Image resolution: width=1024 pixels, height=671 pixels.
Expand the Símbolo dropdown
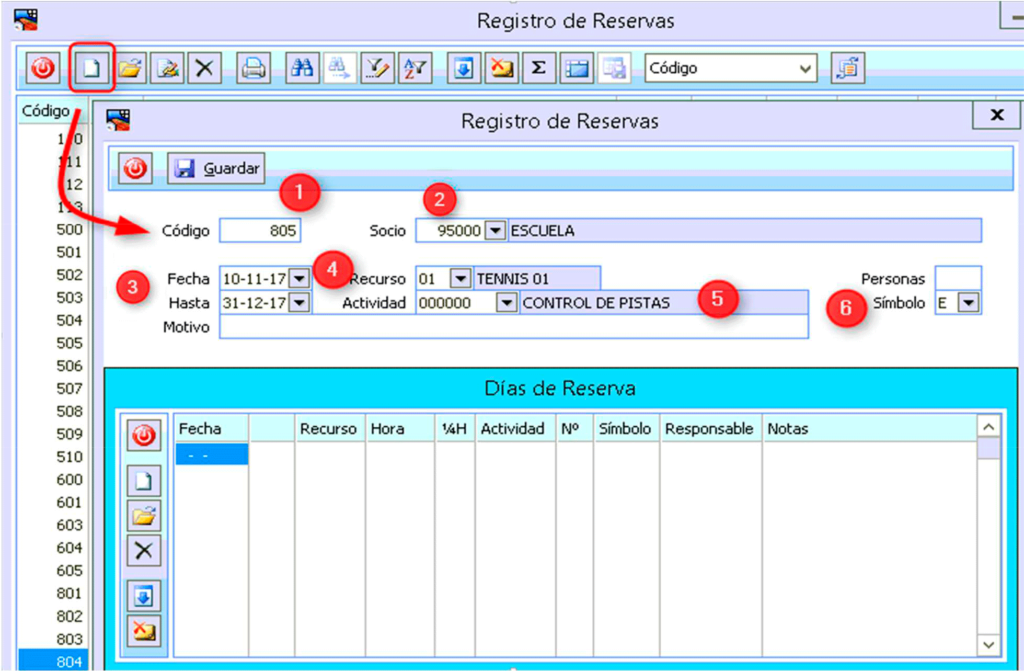[x=968, y=303]
